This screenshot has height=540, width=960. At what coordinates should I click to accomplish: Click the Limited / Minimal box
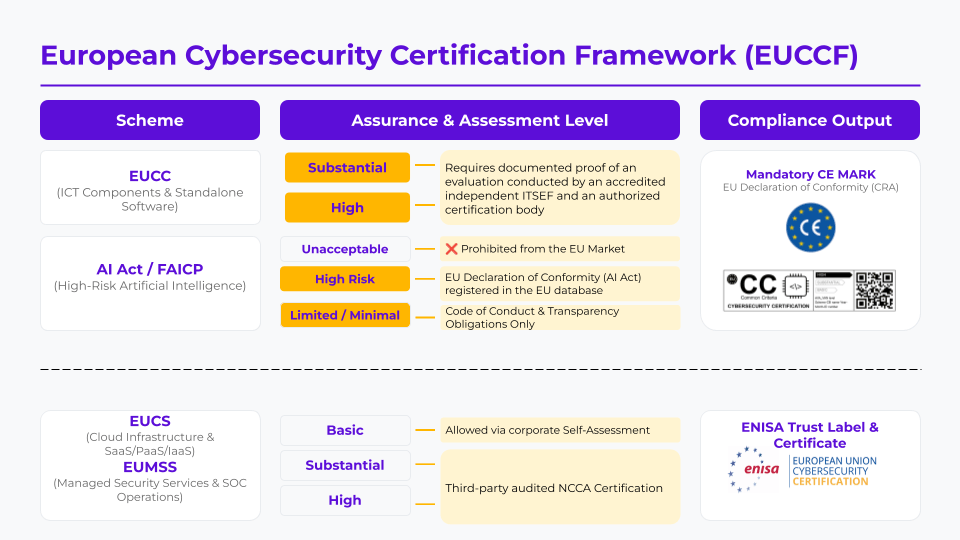coord(345,315)
